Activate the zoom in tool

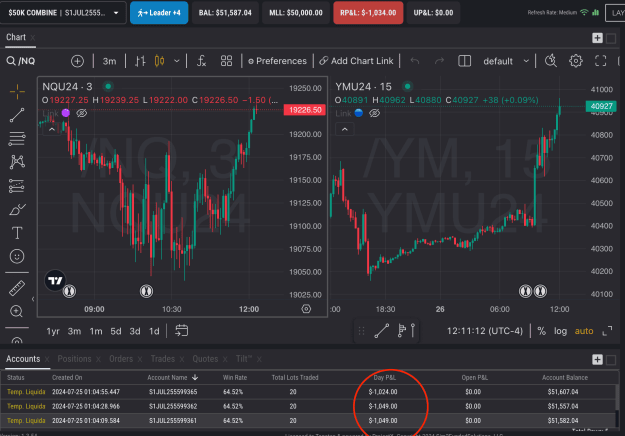click(x=17, y=311)
